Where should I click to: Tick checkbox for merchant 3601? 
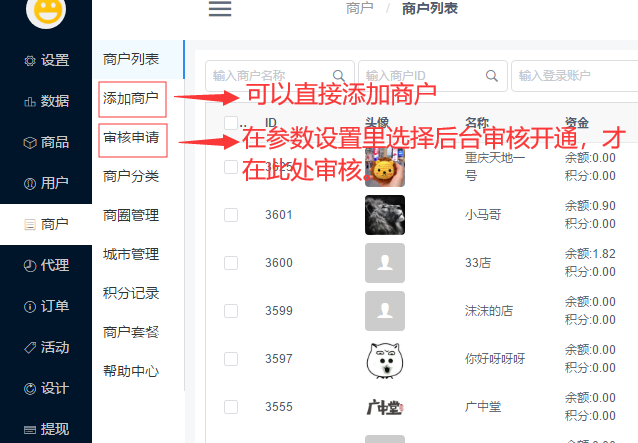tap(231, 215)
